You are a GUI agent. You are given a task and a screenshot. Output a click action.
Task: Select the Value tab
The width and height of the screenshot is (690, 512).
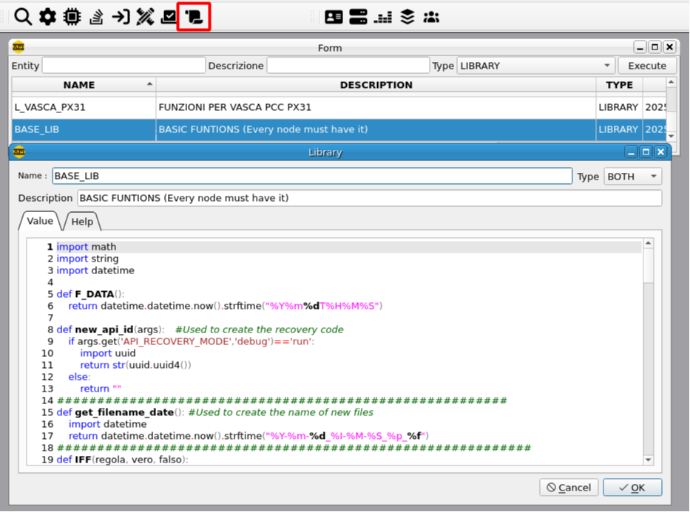point(40,221)
